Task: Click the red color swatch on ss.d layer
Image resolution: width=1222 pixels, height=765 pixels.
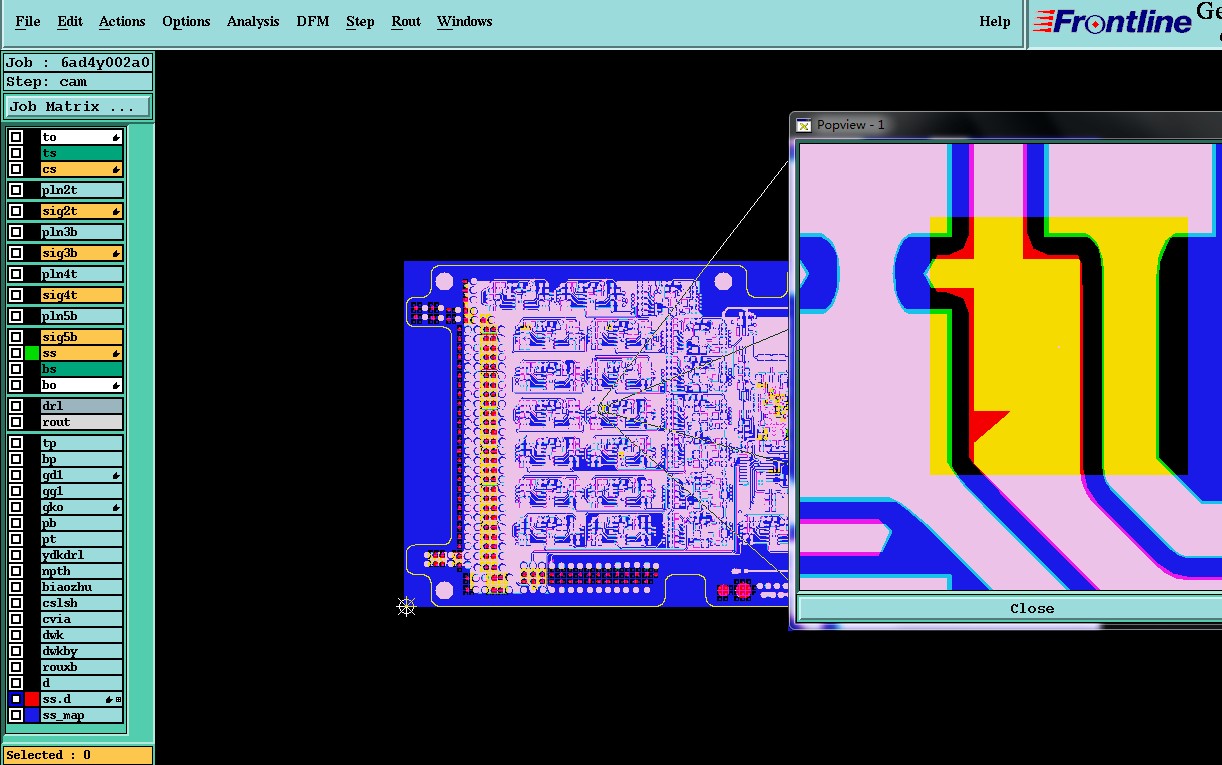Action: tap(32, 699)
